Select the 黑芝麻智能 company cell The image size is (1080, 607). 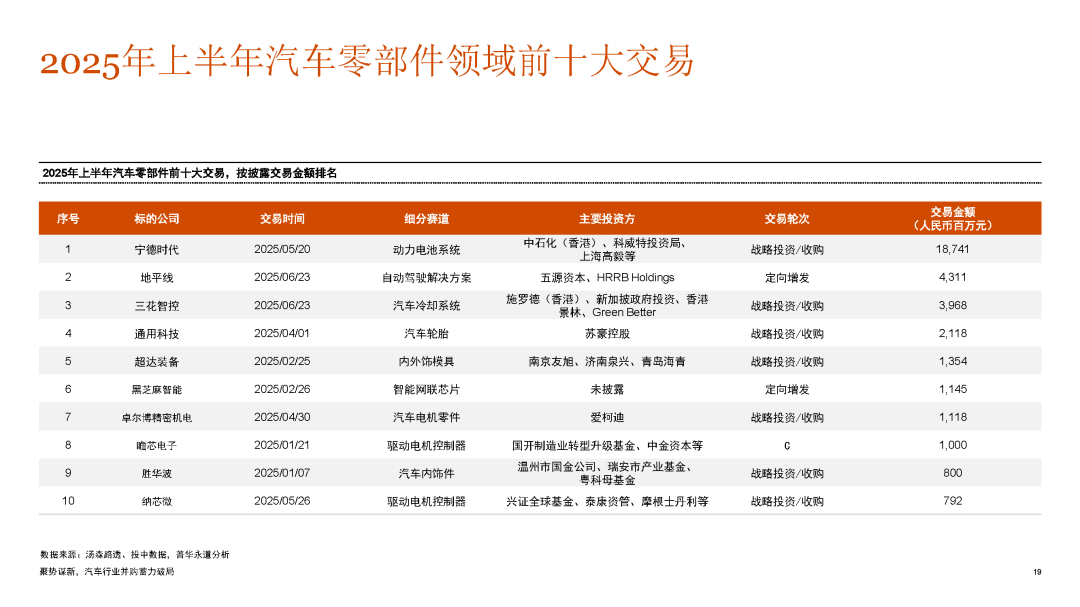pyautogui.click(x=156, y=389)
